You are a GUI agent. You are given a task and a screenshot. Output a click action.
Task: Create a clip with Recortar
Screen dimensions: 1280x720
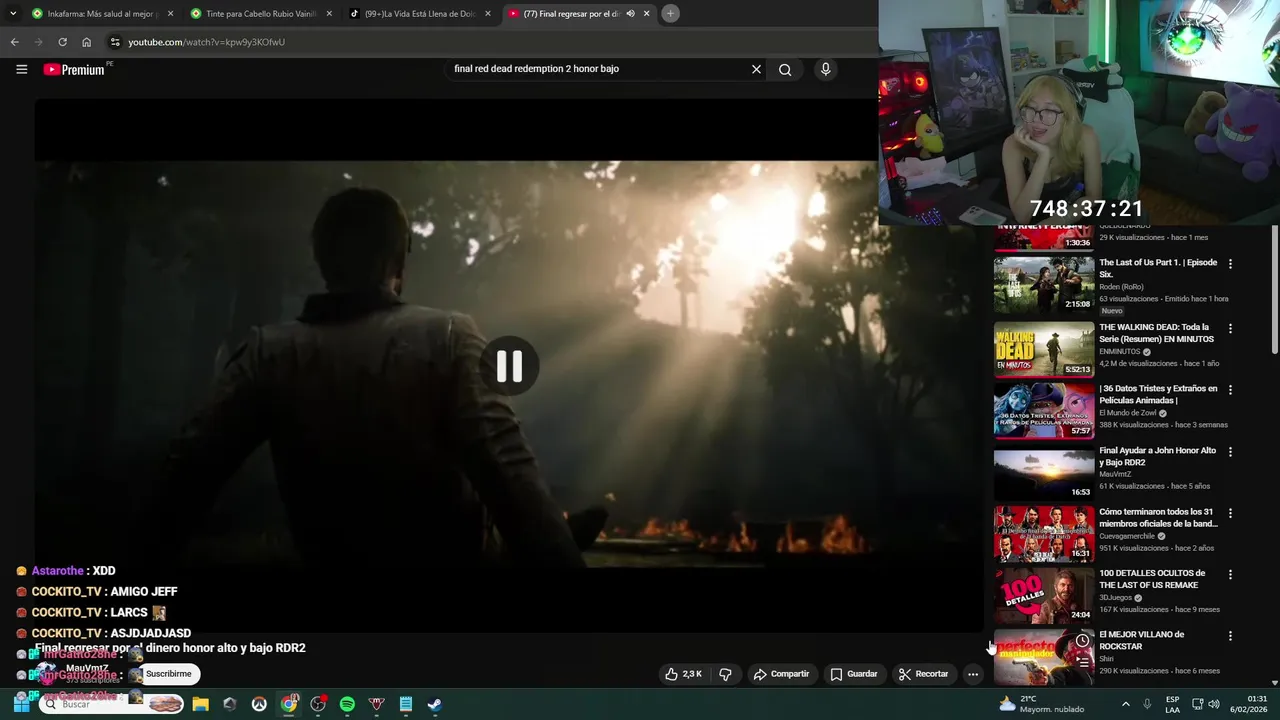pyautogui.click(x=923, y=674)
